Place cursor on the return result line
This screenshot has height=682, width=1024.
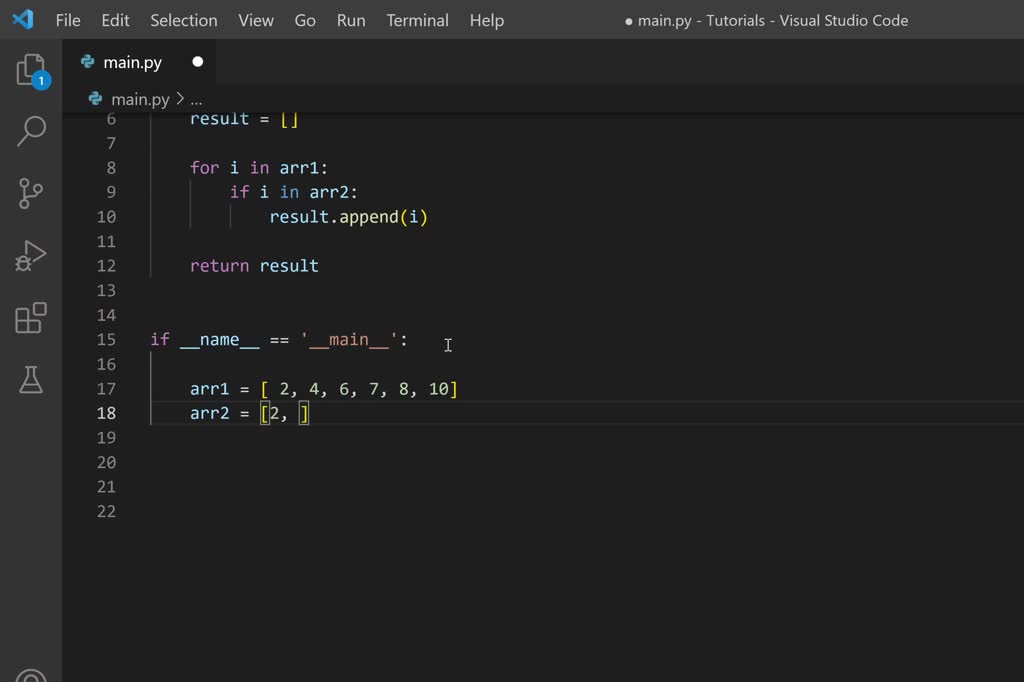point(254,266)
